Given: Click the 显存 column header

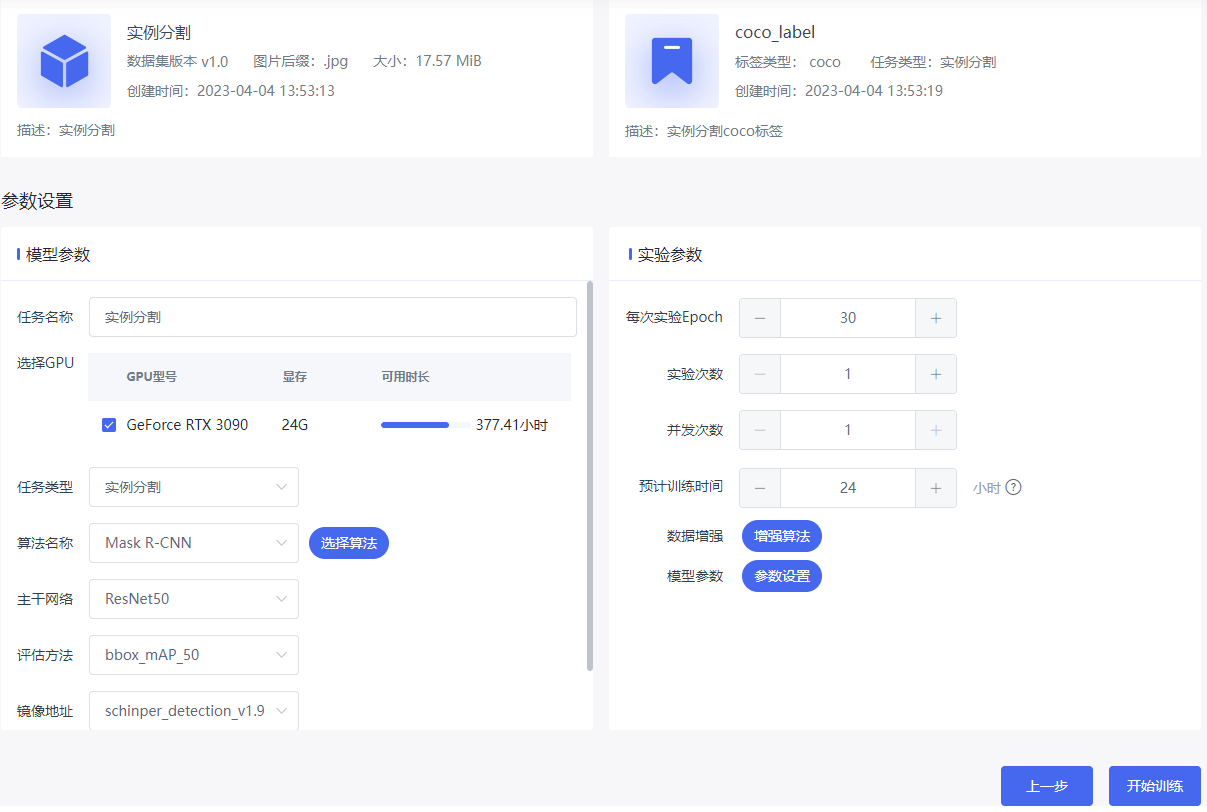Looking at the screenshot, I should coord(294,377).
